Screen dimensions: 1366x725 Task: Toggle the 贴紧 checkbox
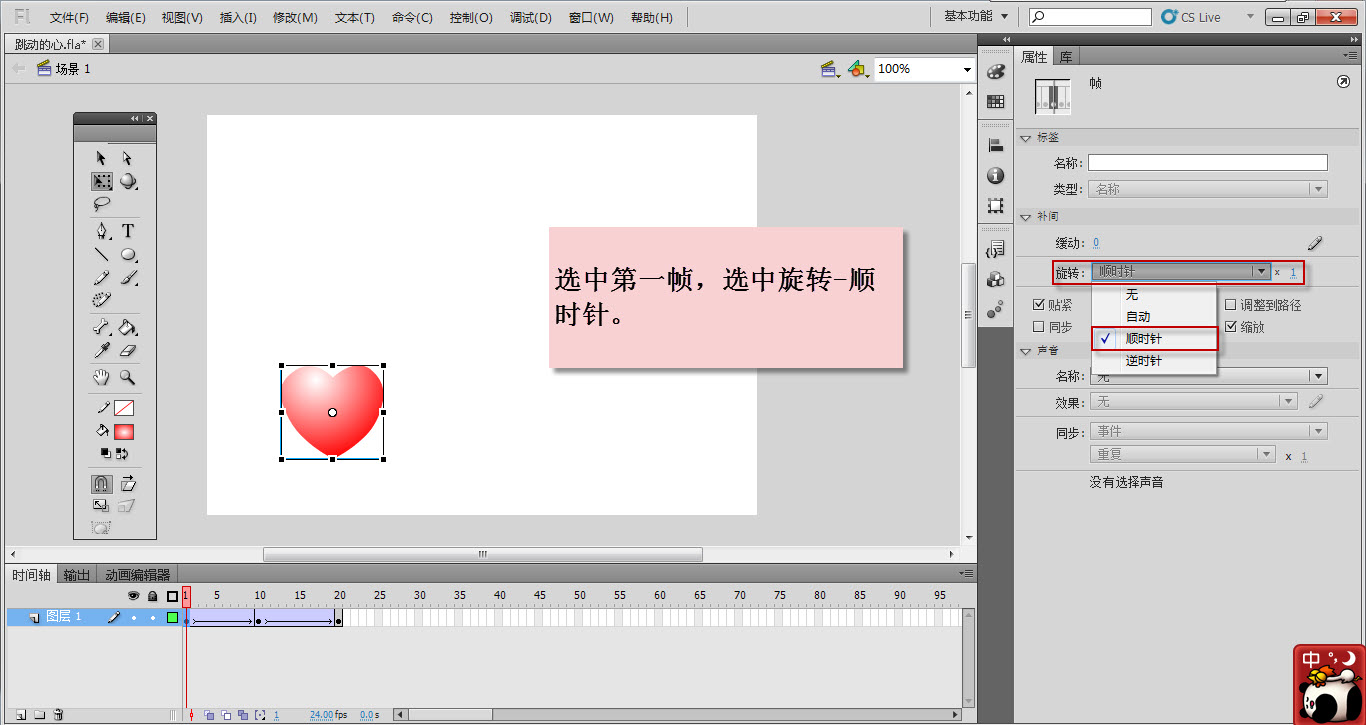[x=1038, y=305]
